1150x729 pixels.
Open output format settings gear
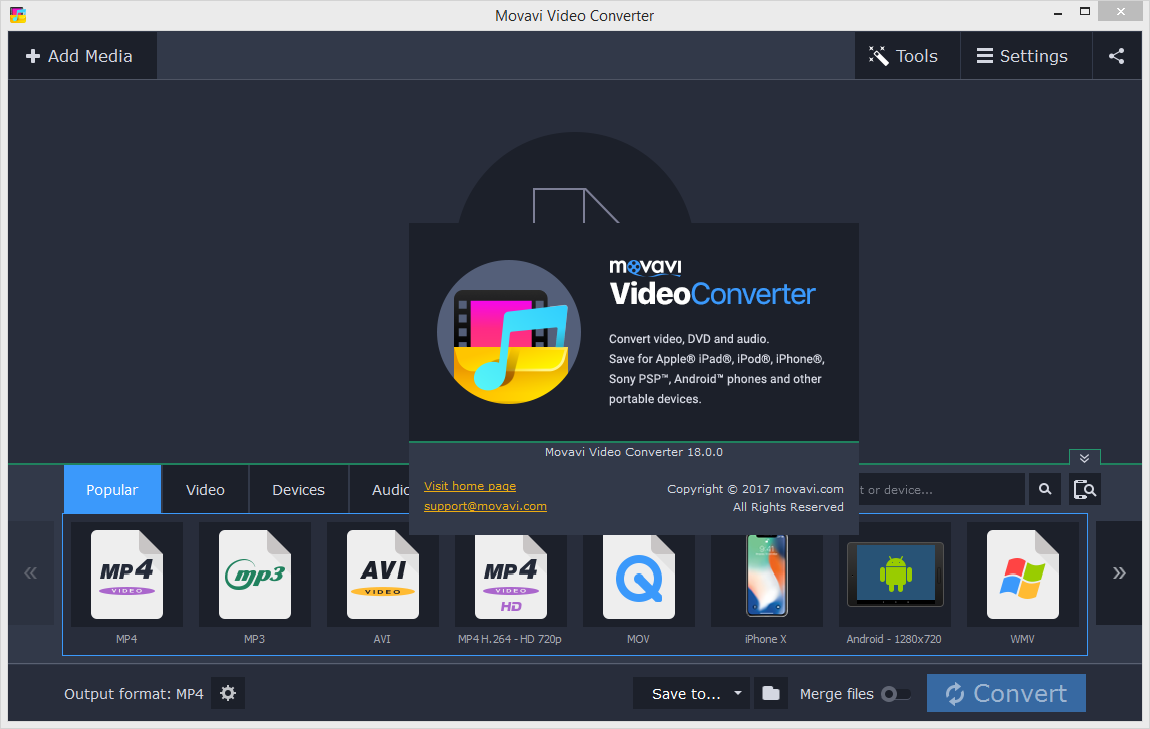point(228,693)
